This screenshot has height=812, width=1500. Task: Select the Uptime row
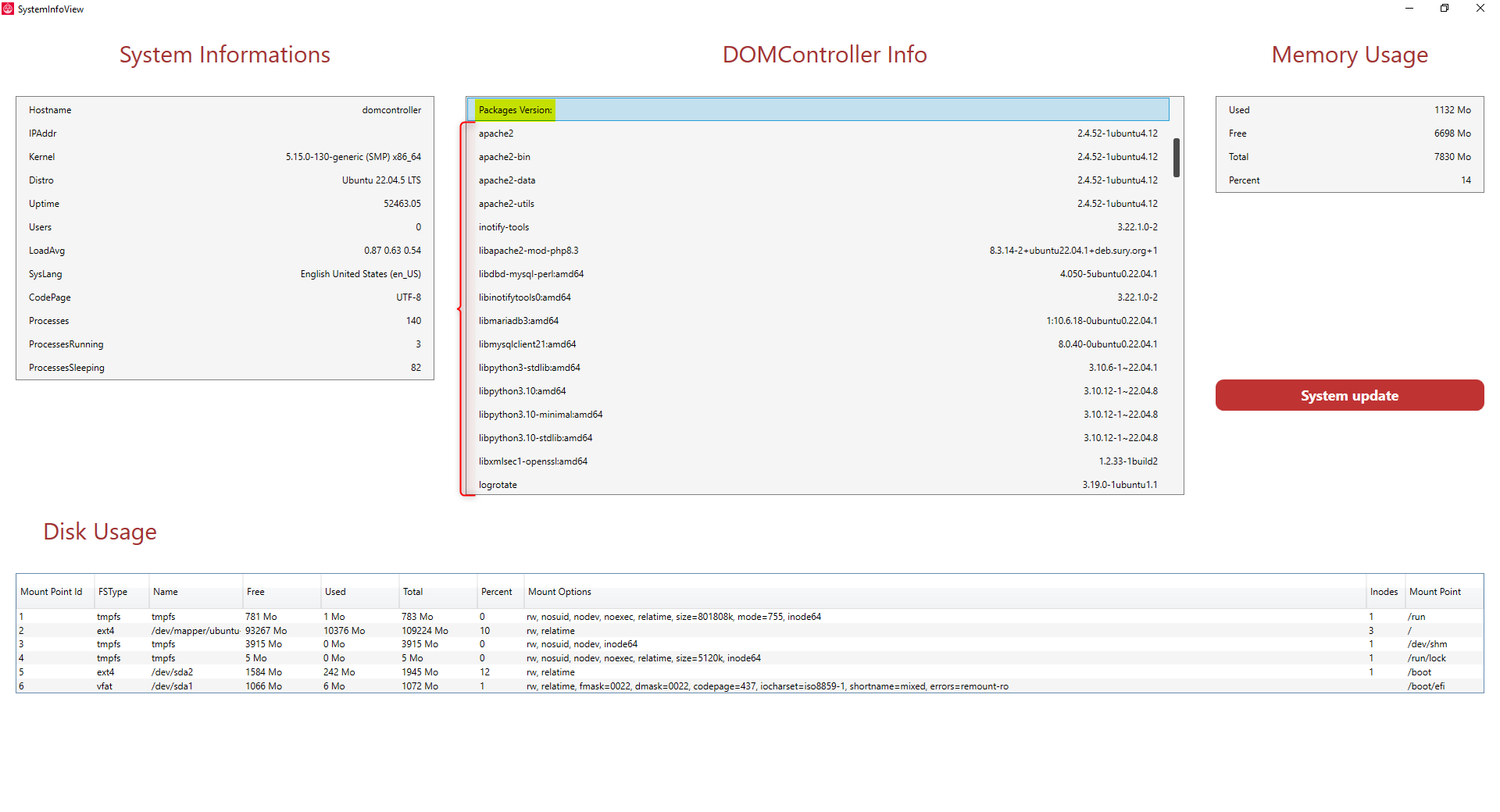coord(225,204)
